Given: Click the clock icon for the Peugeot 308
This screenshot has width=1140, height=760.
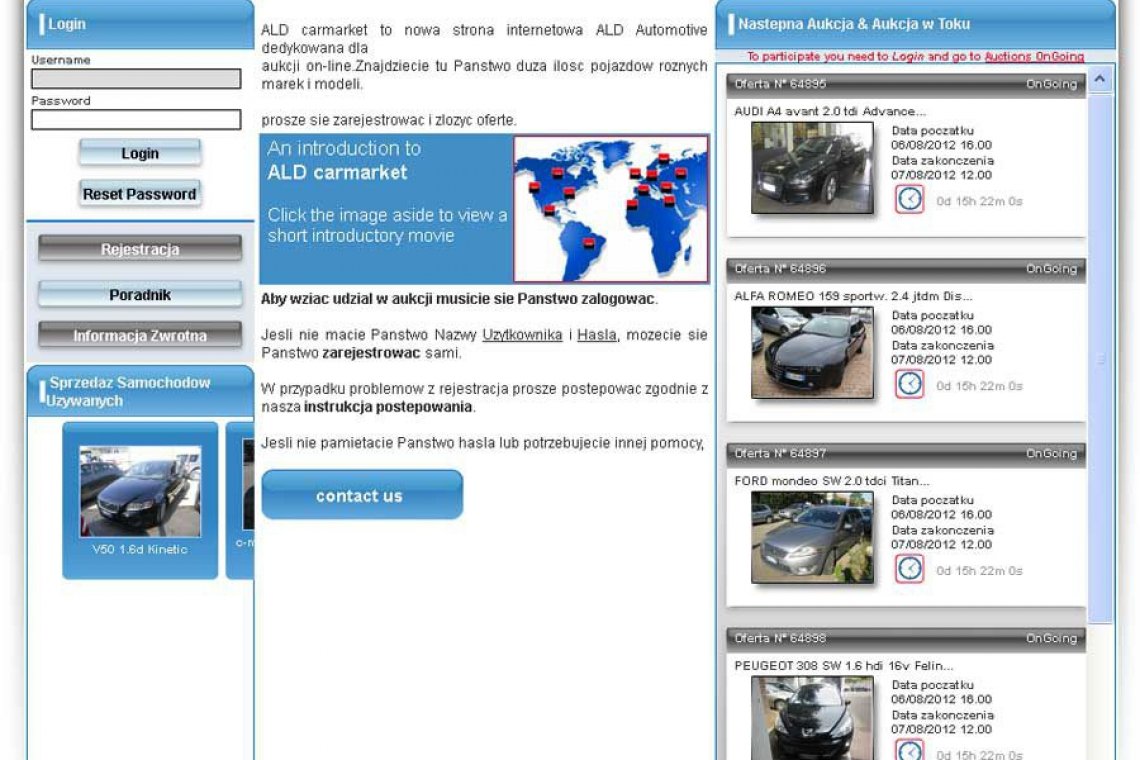Looking at the screenshot, I should [909, 750].
